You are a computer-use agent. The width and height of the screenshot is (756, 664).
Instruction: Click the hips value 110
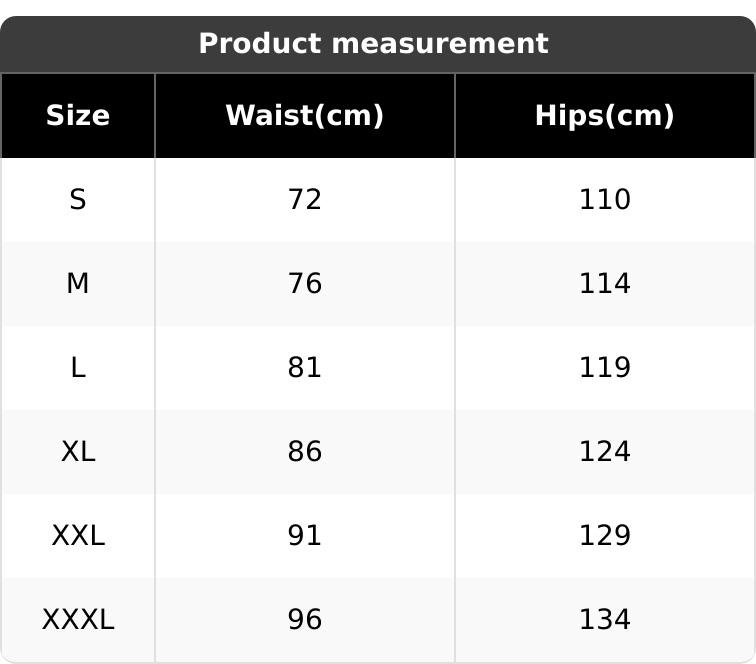pos(605,200)
